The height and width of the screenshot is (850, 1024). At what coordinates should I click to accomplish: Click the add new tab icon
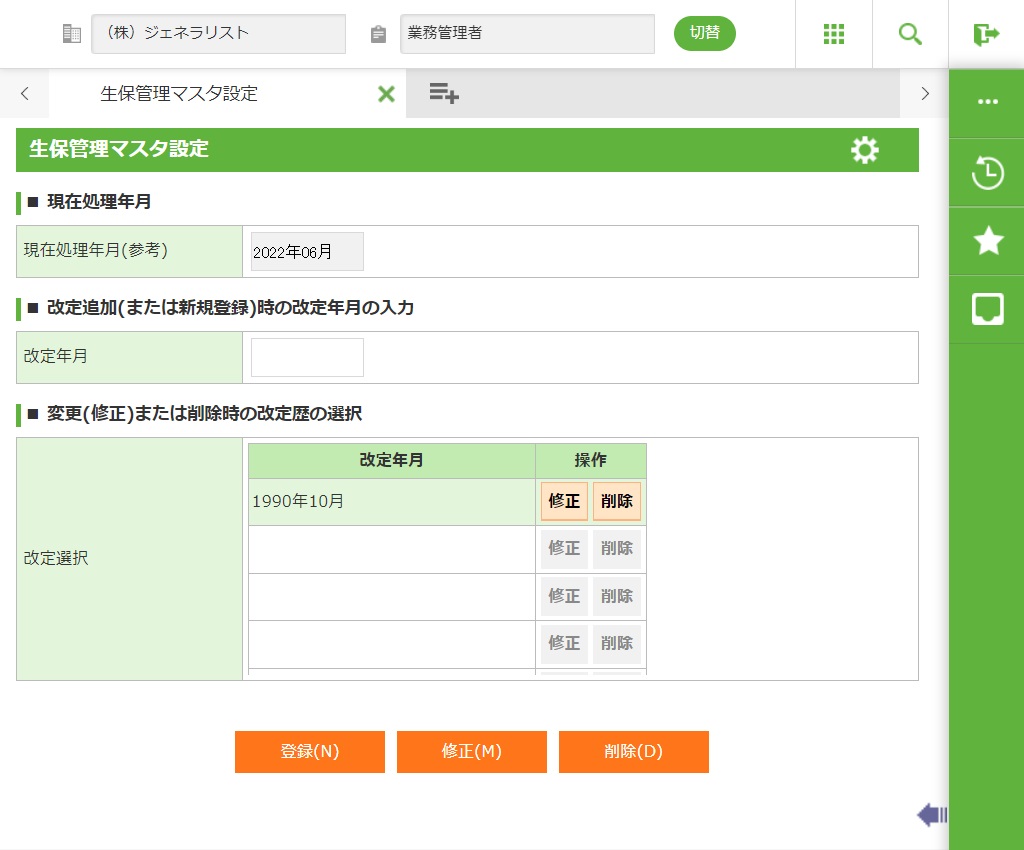444,94
